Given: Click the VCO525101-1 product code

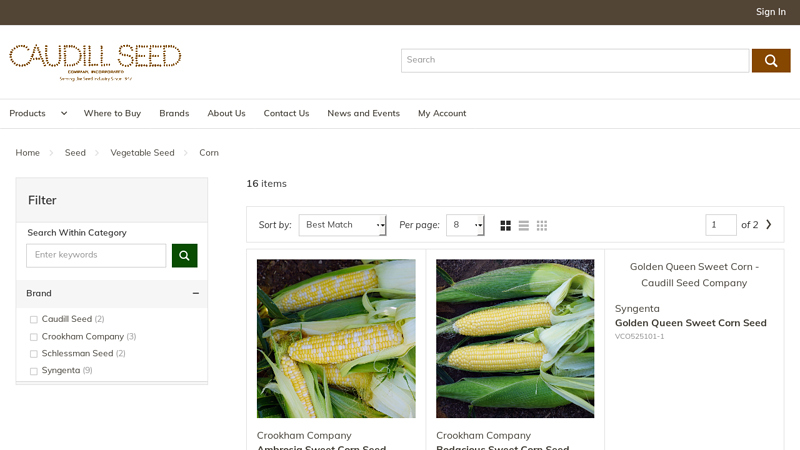Looking at the screenshot, I should click(639, 337).
